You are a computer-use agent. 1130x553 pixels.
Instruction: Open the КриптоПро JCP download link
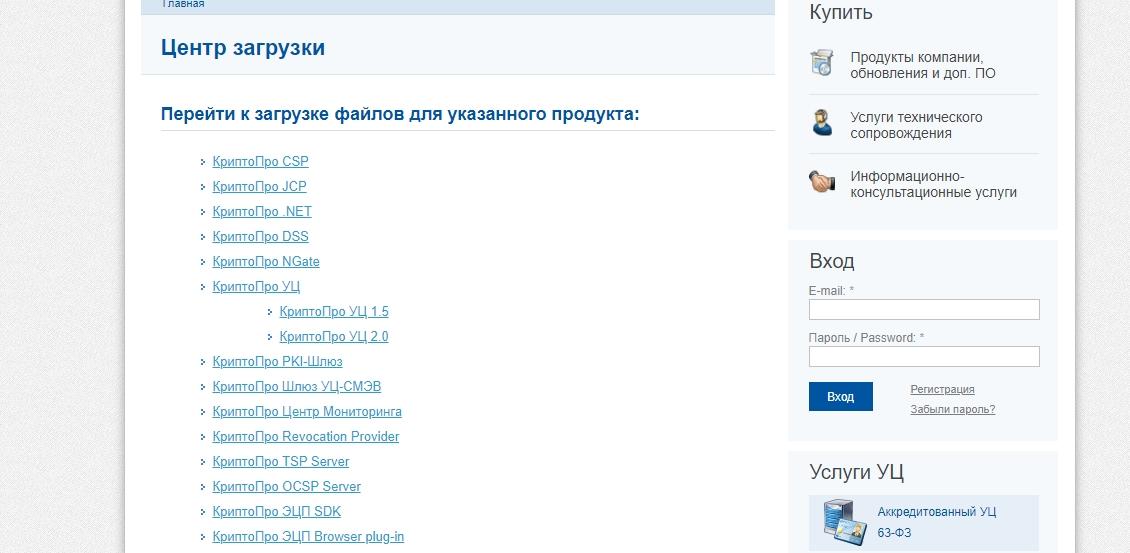point(259,187)
